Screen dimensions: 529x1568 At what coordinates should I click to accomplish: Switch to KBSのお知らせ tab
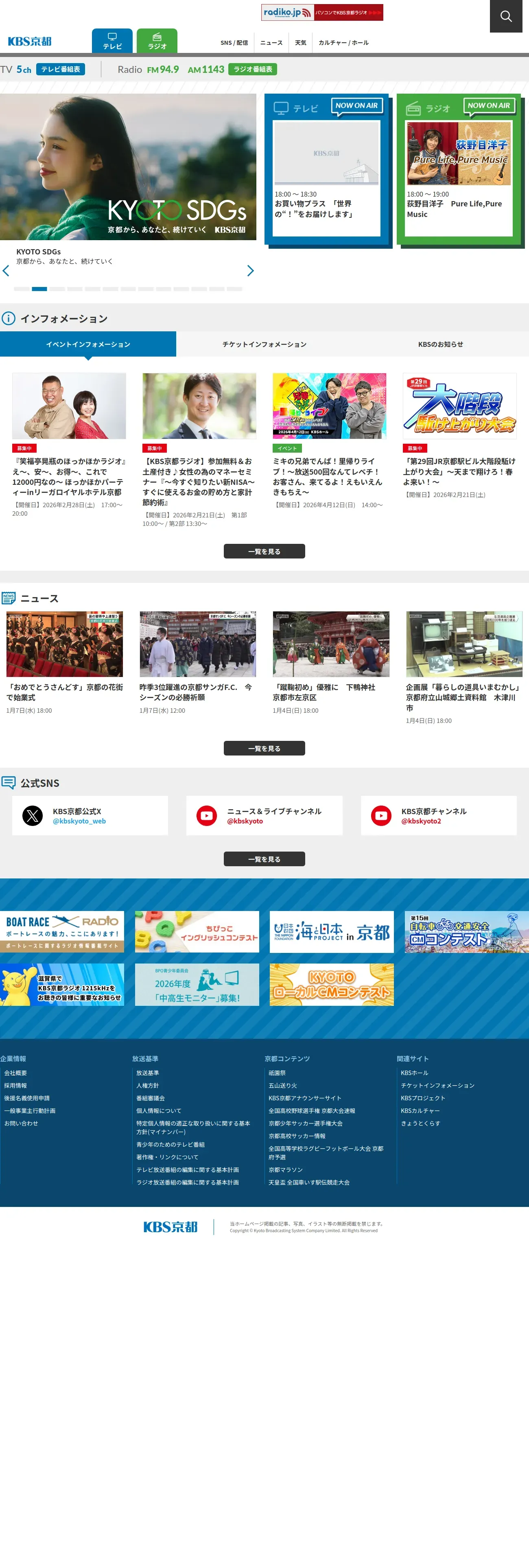[441, 344]
